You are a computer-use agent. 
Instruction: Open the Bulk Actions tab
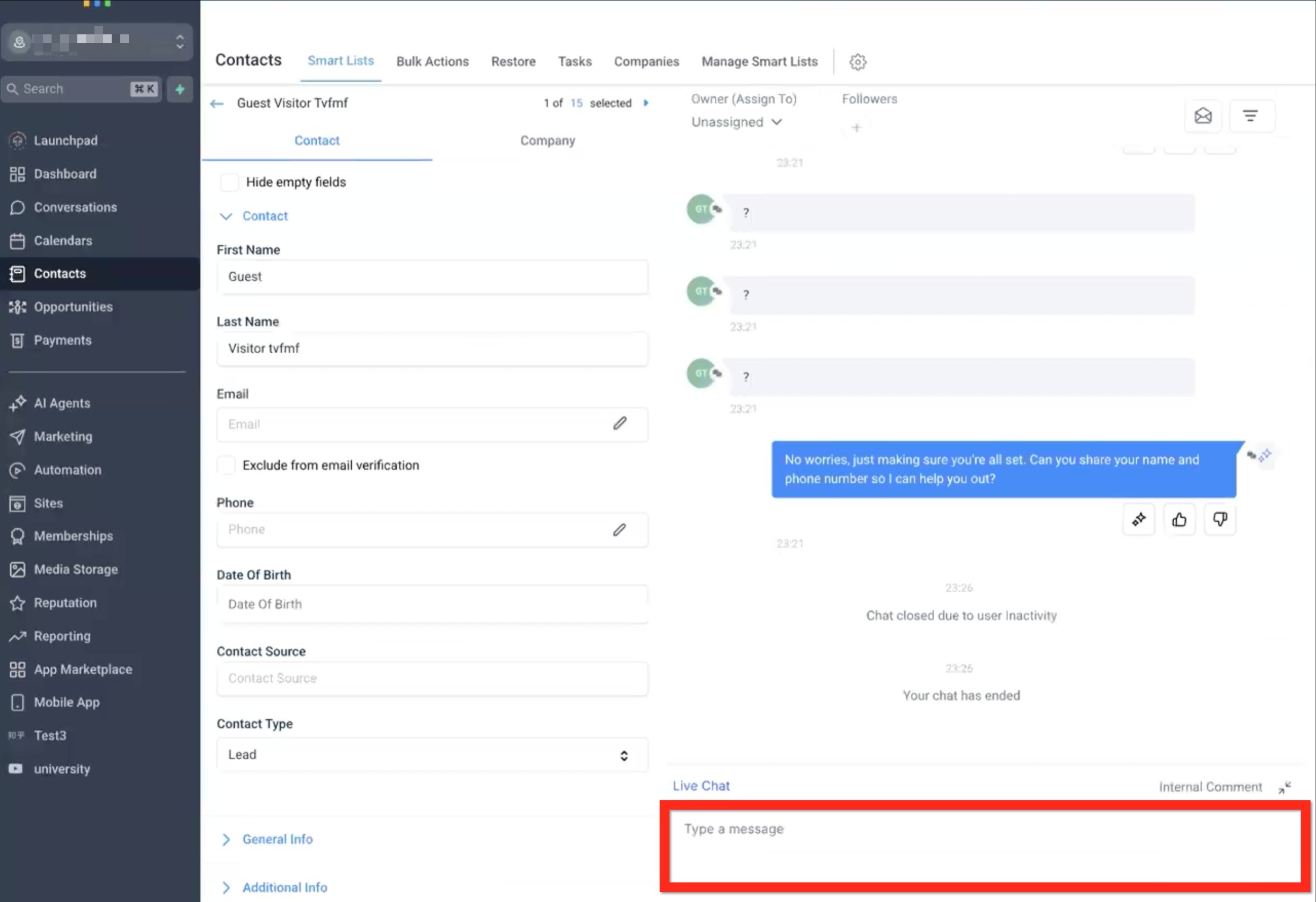click(432, 61)
